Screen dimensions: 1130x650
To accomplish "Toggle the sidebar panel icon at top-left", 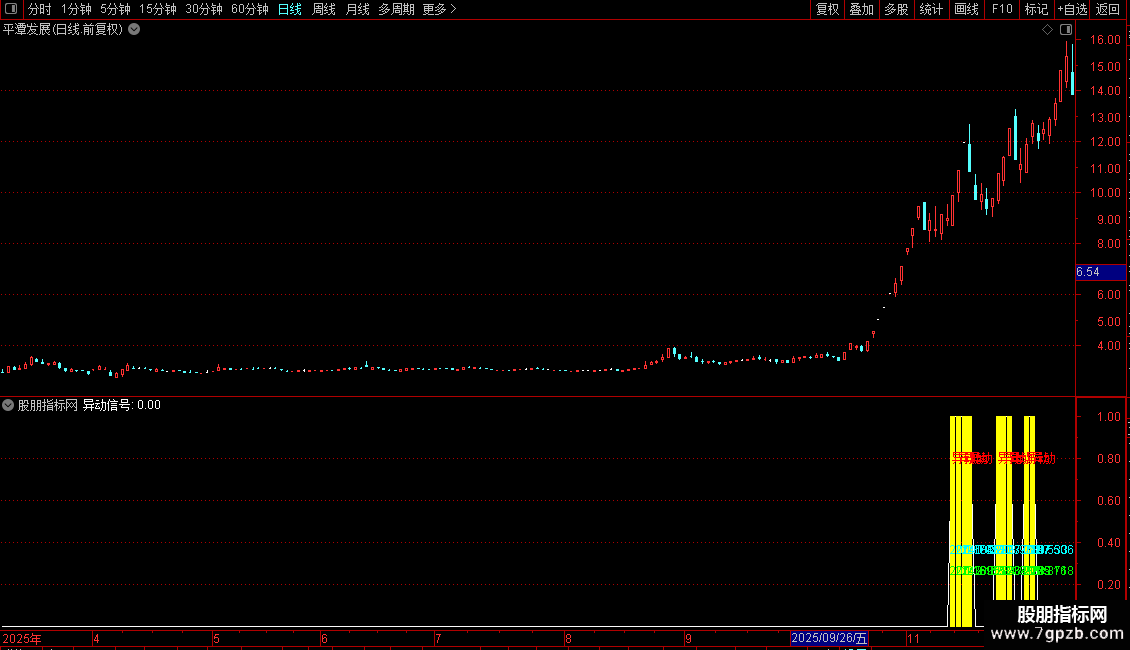I will point(11,9).
